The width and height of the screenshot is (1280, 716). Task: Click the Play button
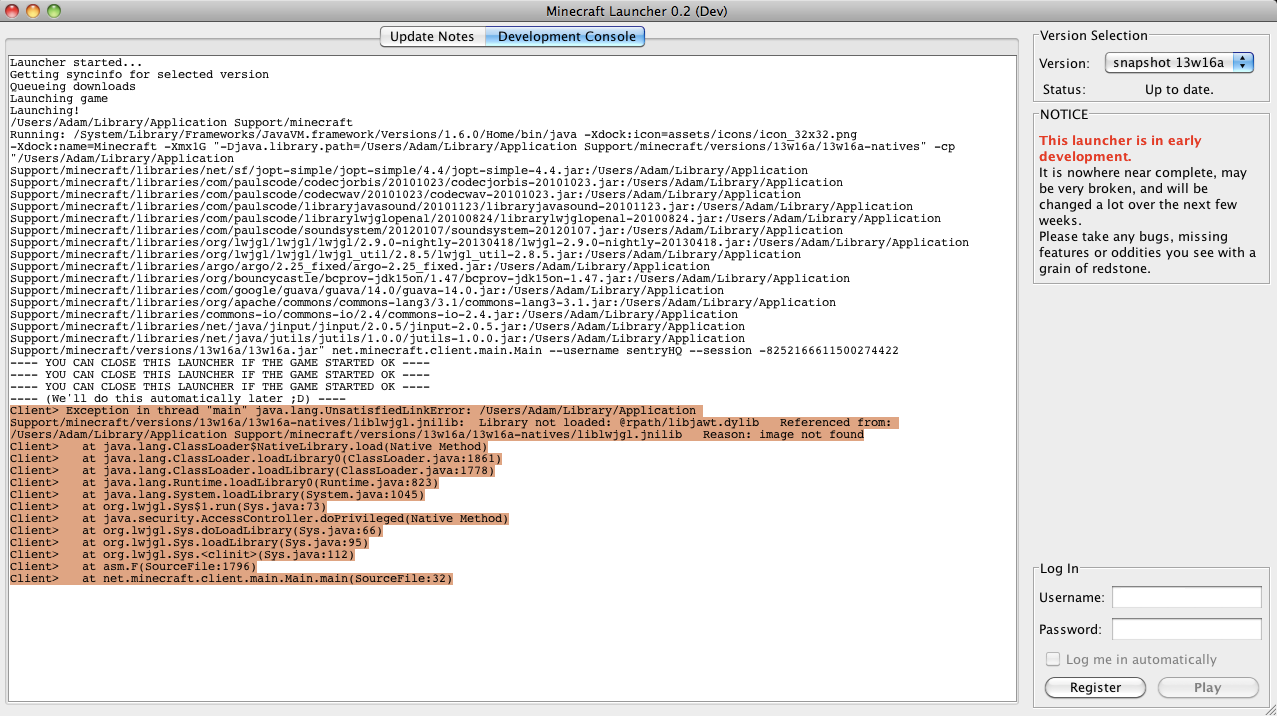(x=1208, y=687)
